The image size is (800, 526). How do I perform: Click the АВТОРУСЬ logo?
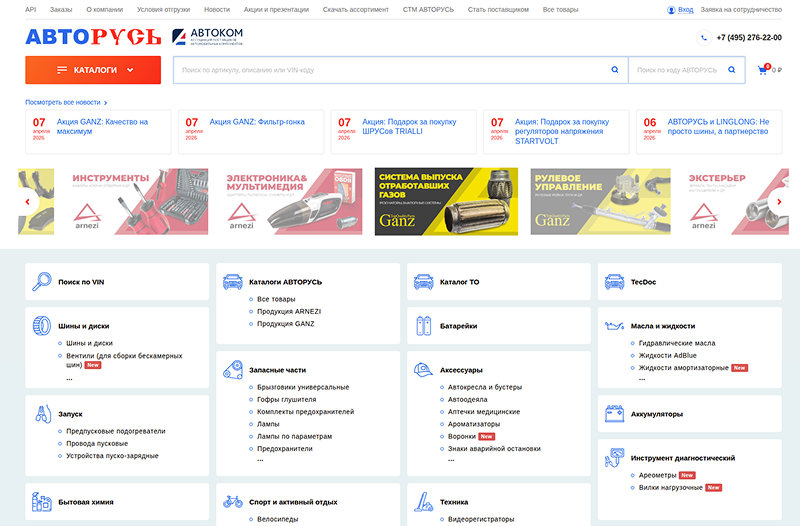(93, 37)
